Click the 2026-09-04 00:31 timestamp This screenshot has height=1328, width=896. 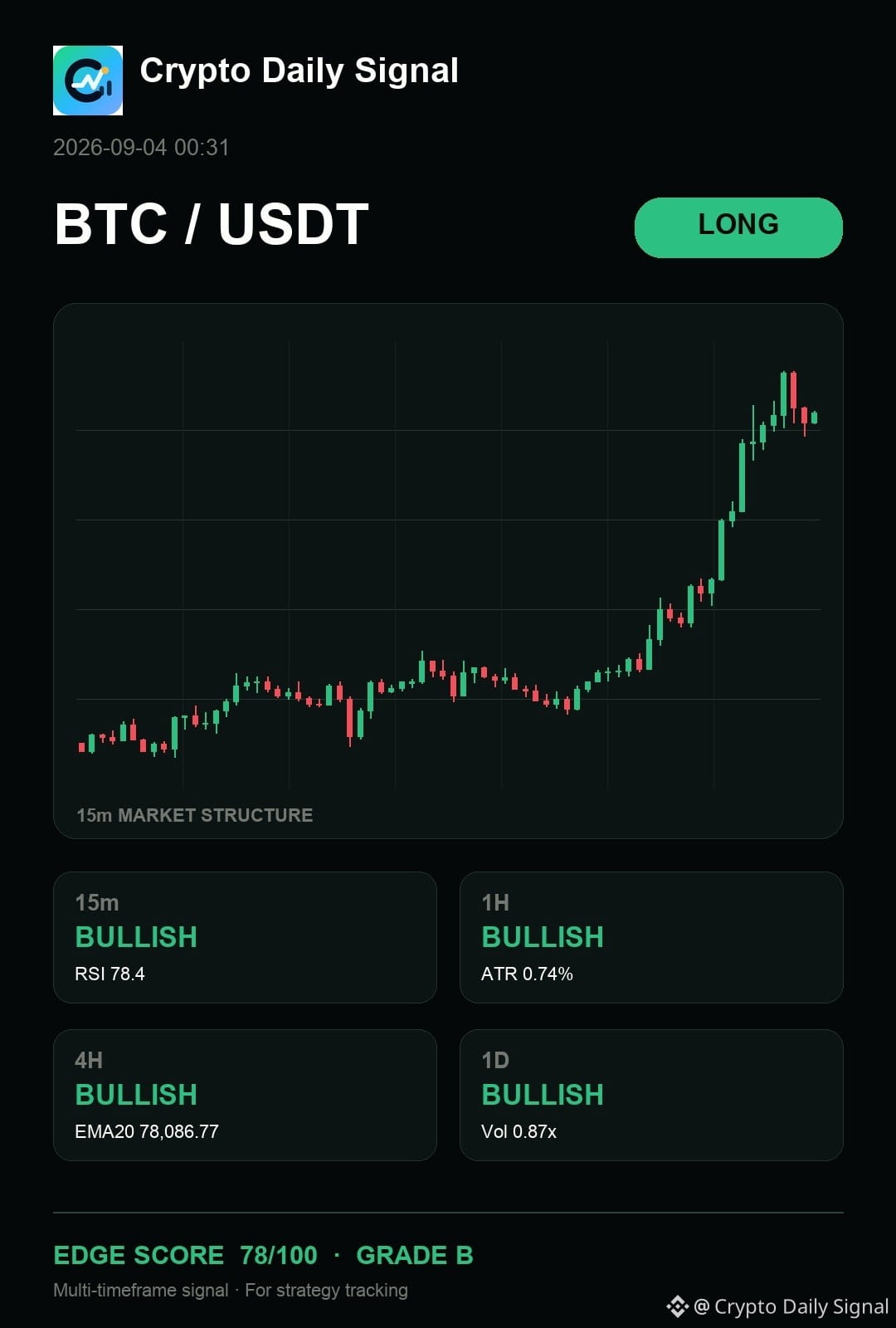point(141,148)
